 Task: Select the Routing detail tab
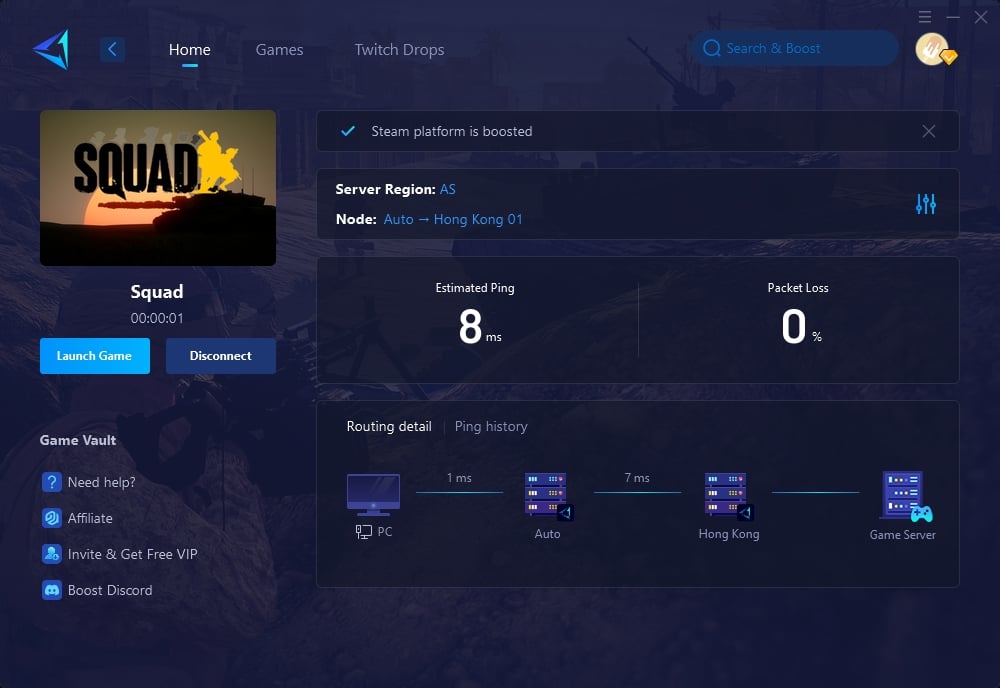(389, 427)
